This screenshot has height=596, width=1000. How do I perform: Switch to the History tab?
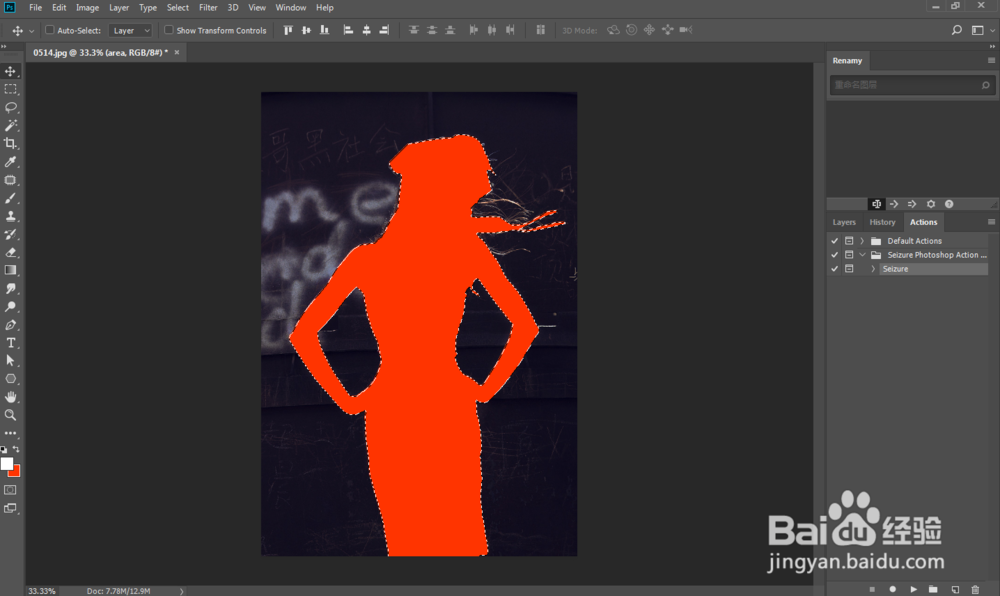tap(882, 222)
